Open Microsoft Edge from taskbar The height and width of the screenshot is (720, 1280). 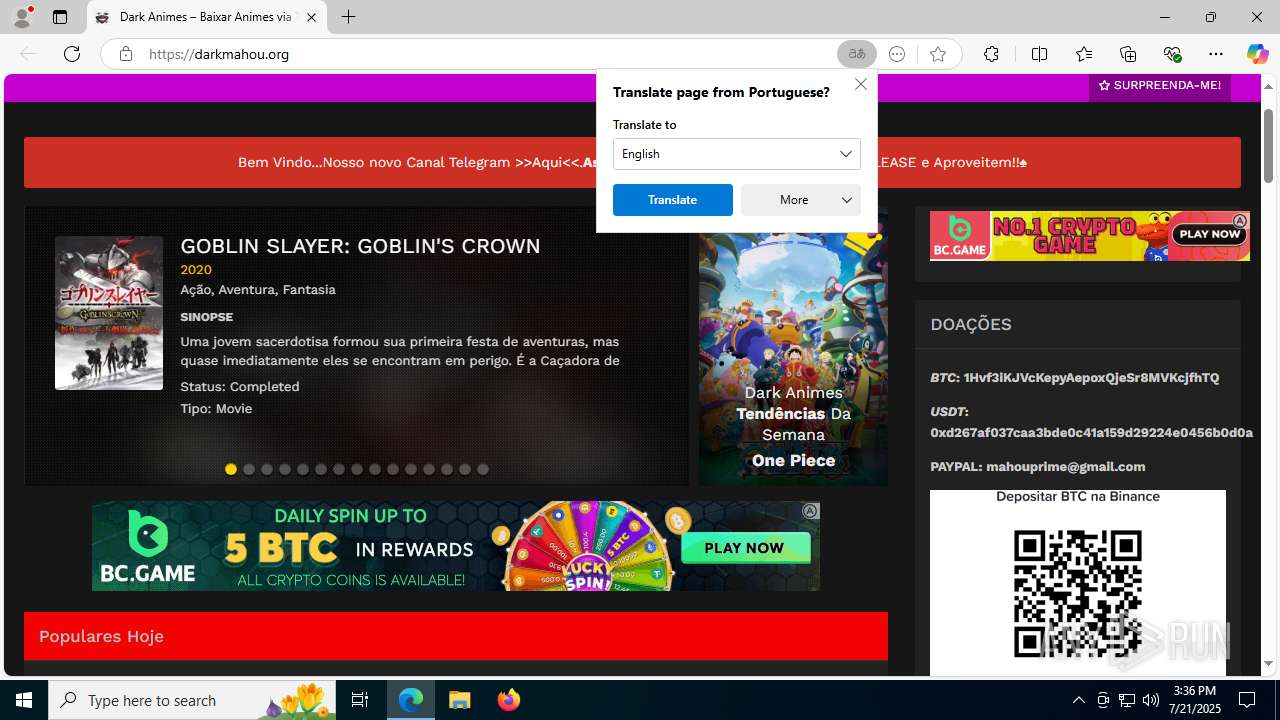coord(411,700)
